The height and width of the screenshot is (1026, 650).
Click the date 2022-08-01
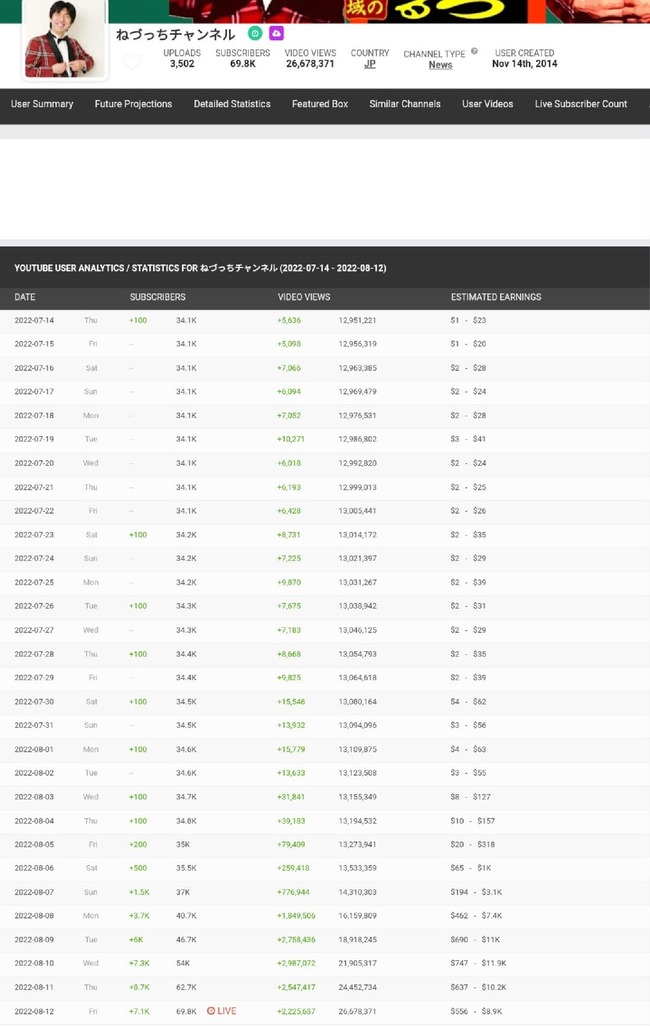34,749
